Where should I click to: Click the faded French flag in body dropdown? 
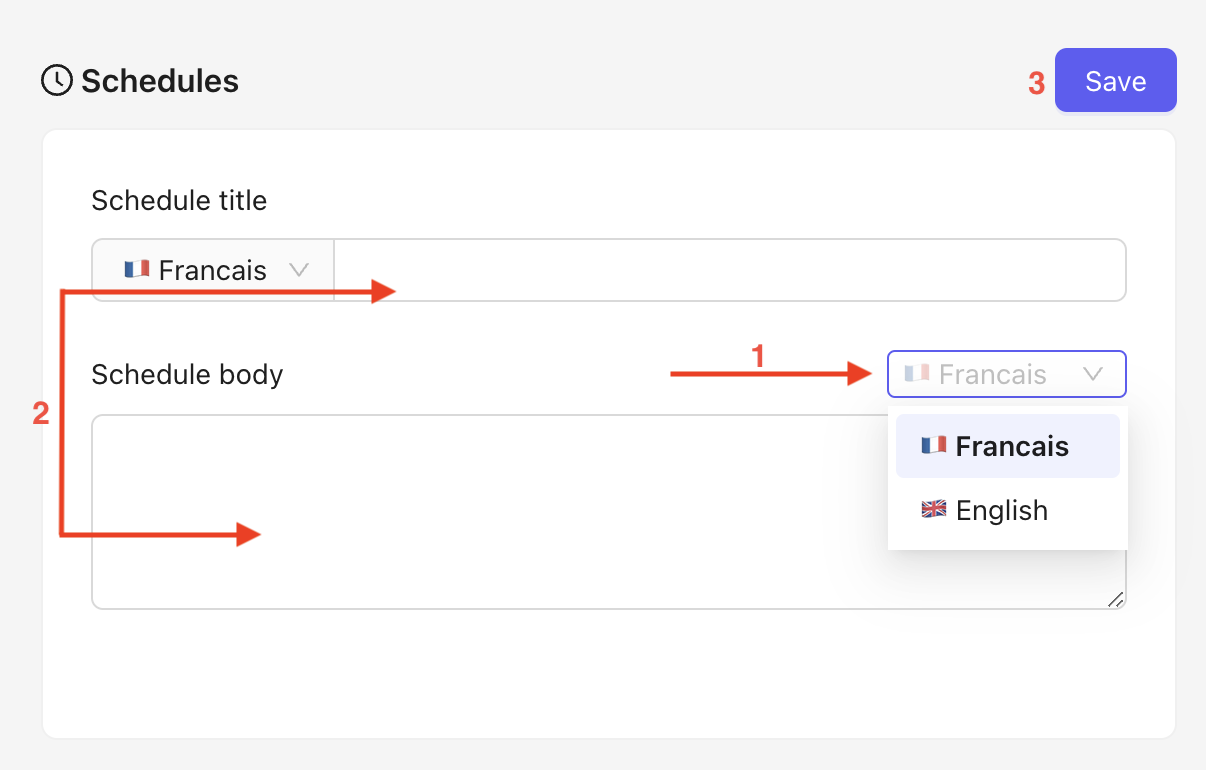[x=917, y=373]
